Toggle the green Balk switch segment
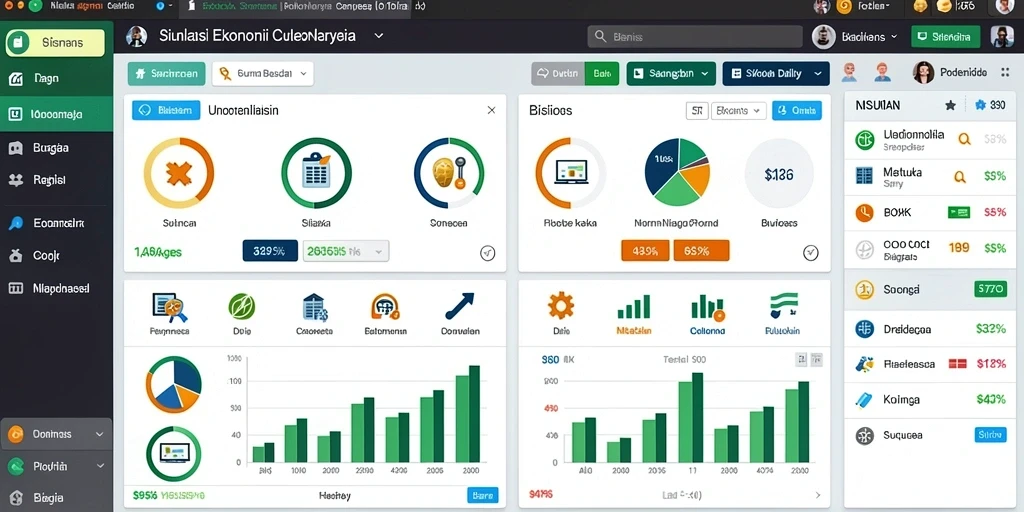This screenshot has height=512, width=1024. pyautogui.click(x=601, y=74)
